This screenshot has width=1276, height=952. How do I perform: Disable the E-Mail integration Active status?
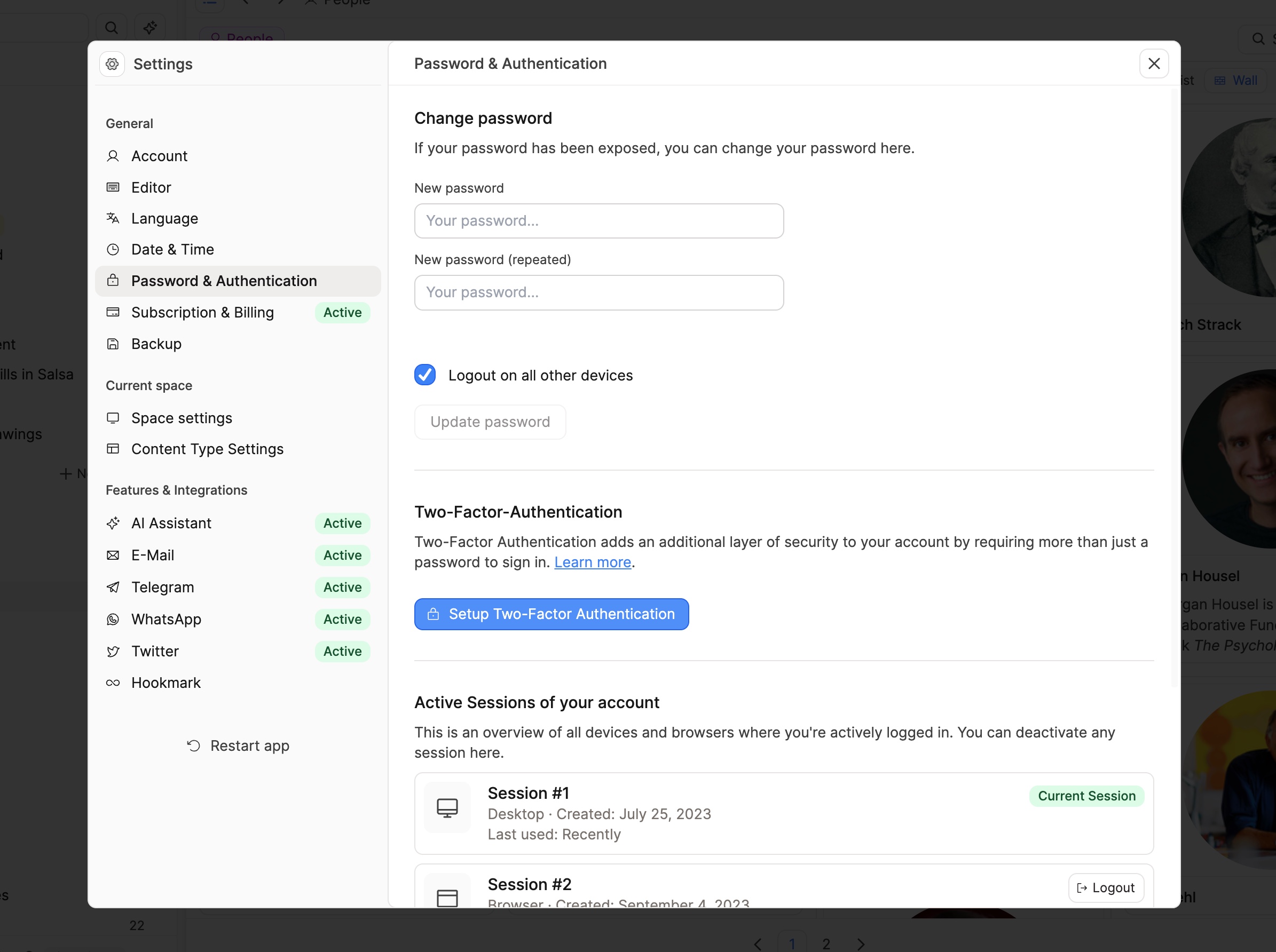click(x=342, y=555)
